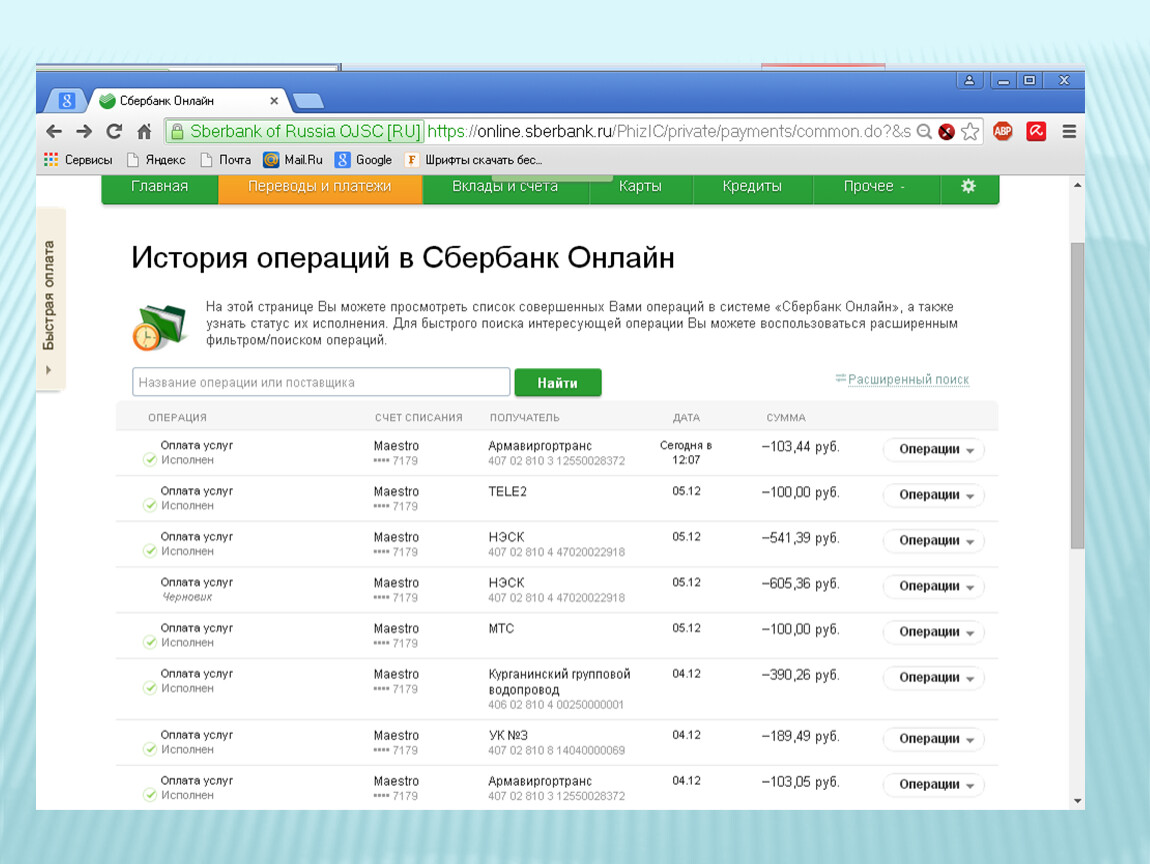Close the Сбербанк Онлайн tab

(274, 100)
